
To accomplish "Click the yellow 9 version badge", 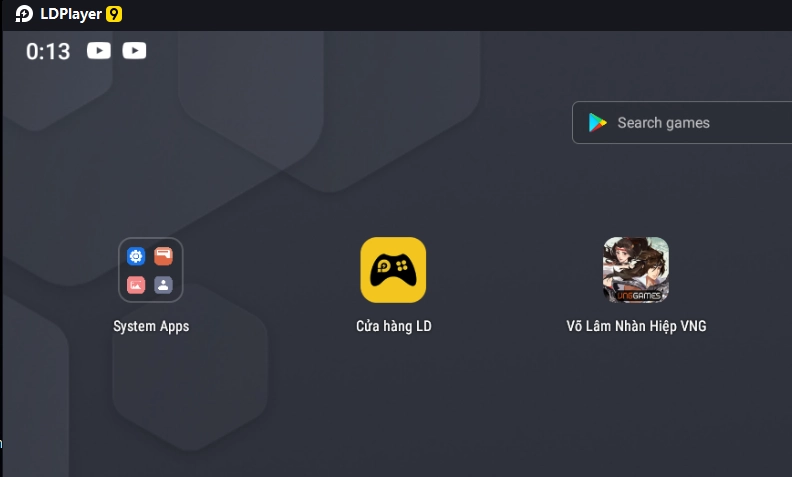I will point(114,14).
